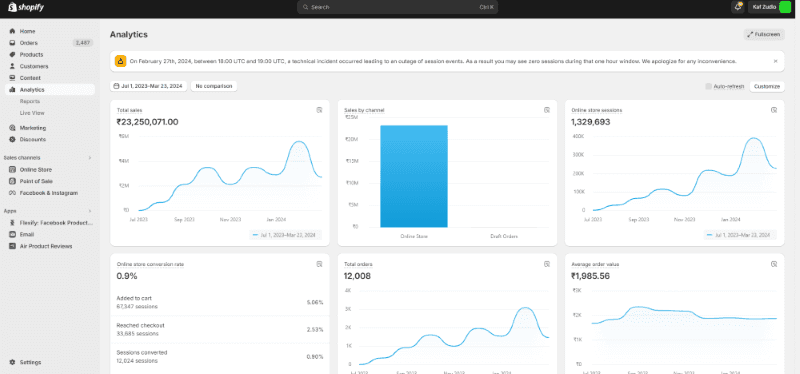Click the Products tag icon

[12, 55]
